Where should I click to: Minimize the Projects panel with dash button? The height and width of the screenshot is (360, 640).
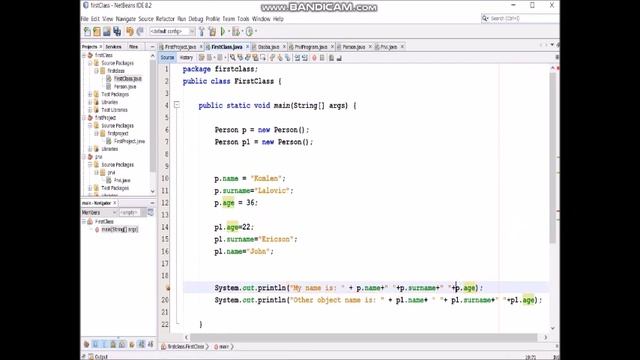pyautogui.click(x=152, y=47)
